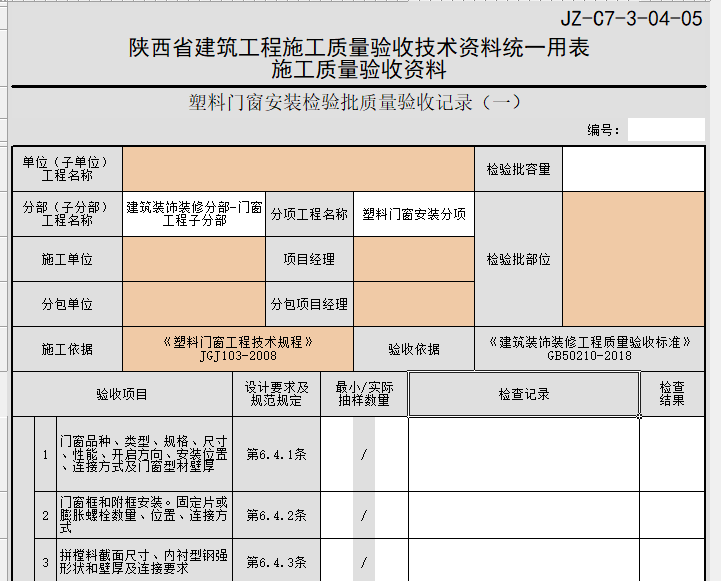Click the orange 分包单位 value cell
Screen dimensions: 721x581
point(194,304)
